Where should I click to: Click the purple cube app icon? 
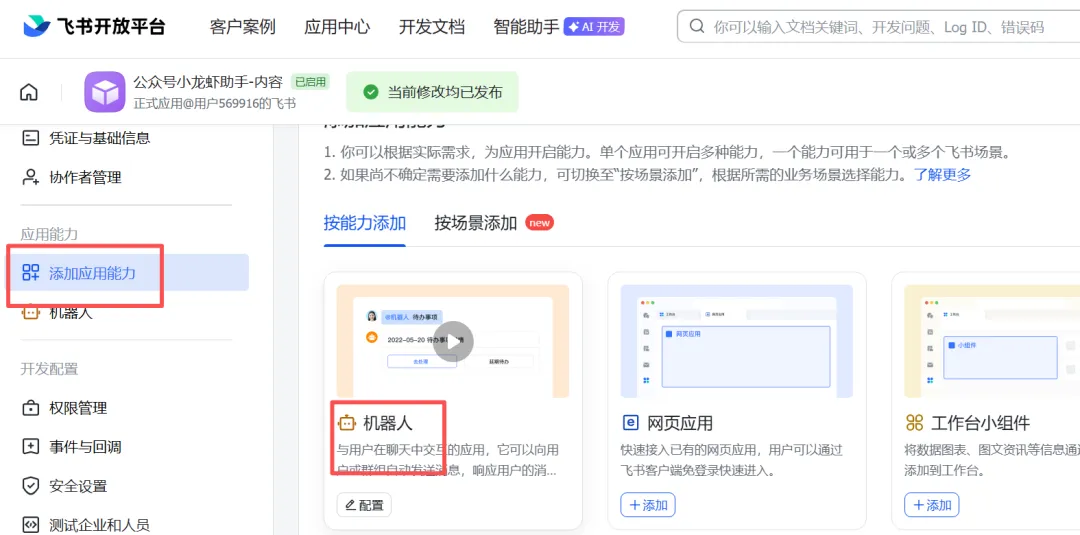(x=105, y=92)
